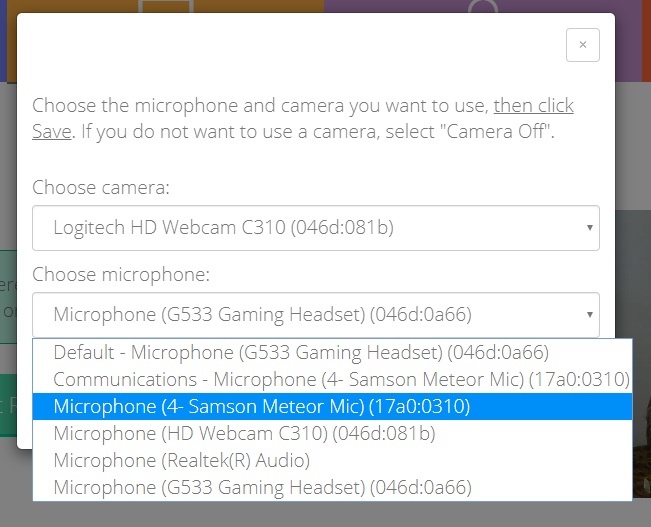Image resolution: width=651 pixels, height=527 pixels.
Task: Click the camera dropdown arrow
Action: [590, 228]
